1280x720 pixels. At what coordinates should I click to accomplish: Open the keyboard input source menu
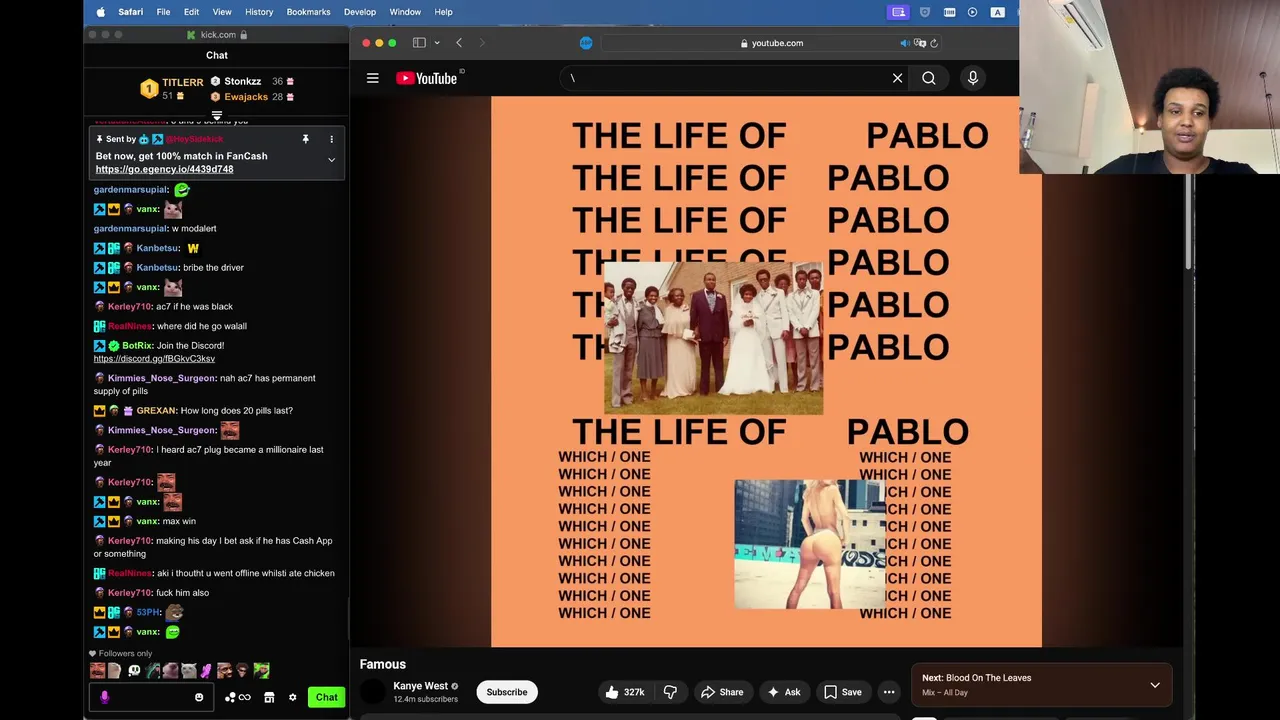[997, 12]
